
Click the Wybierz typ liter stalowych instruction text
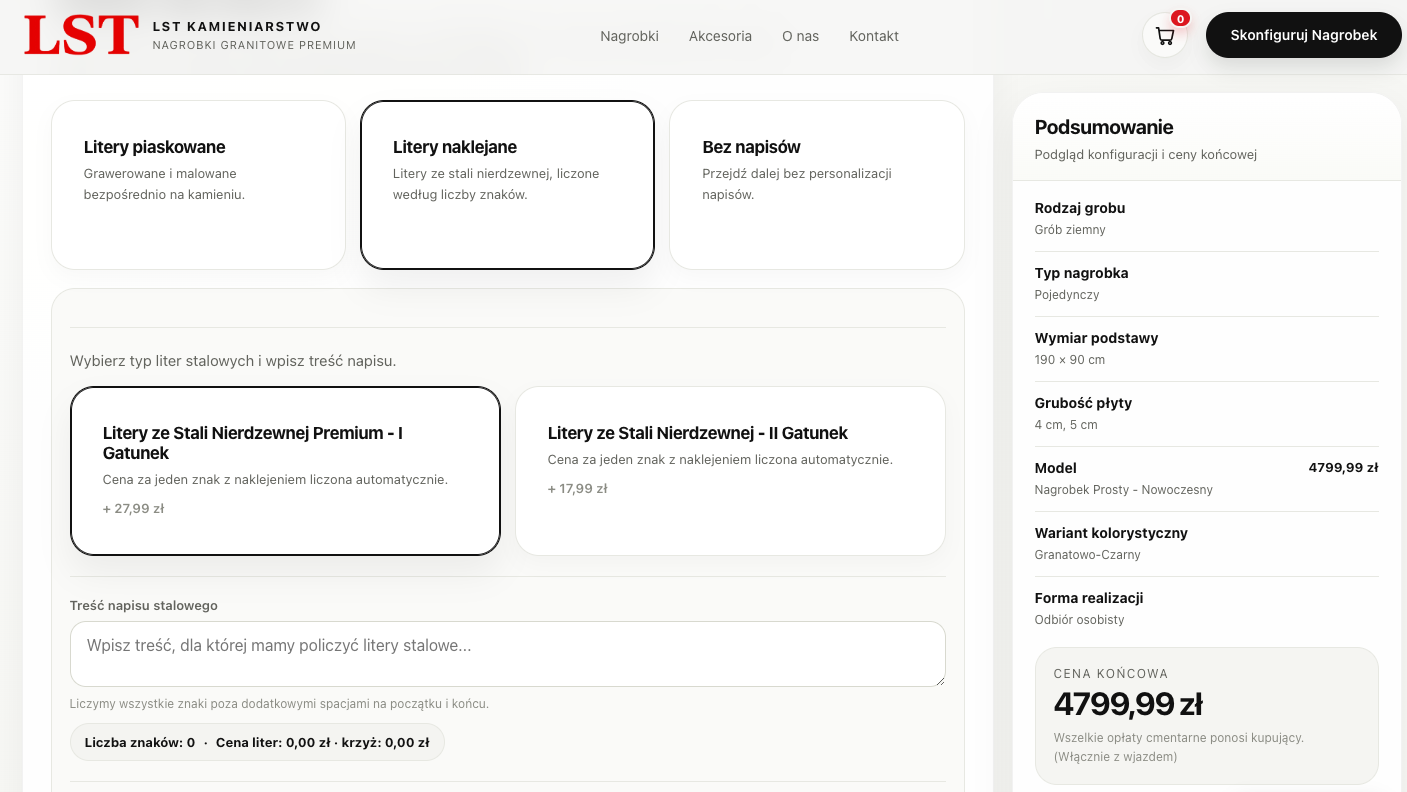click(233, 361)
